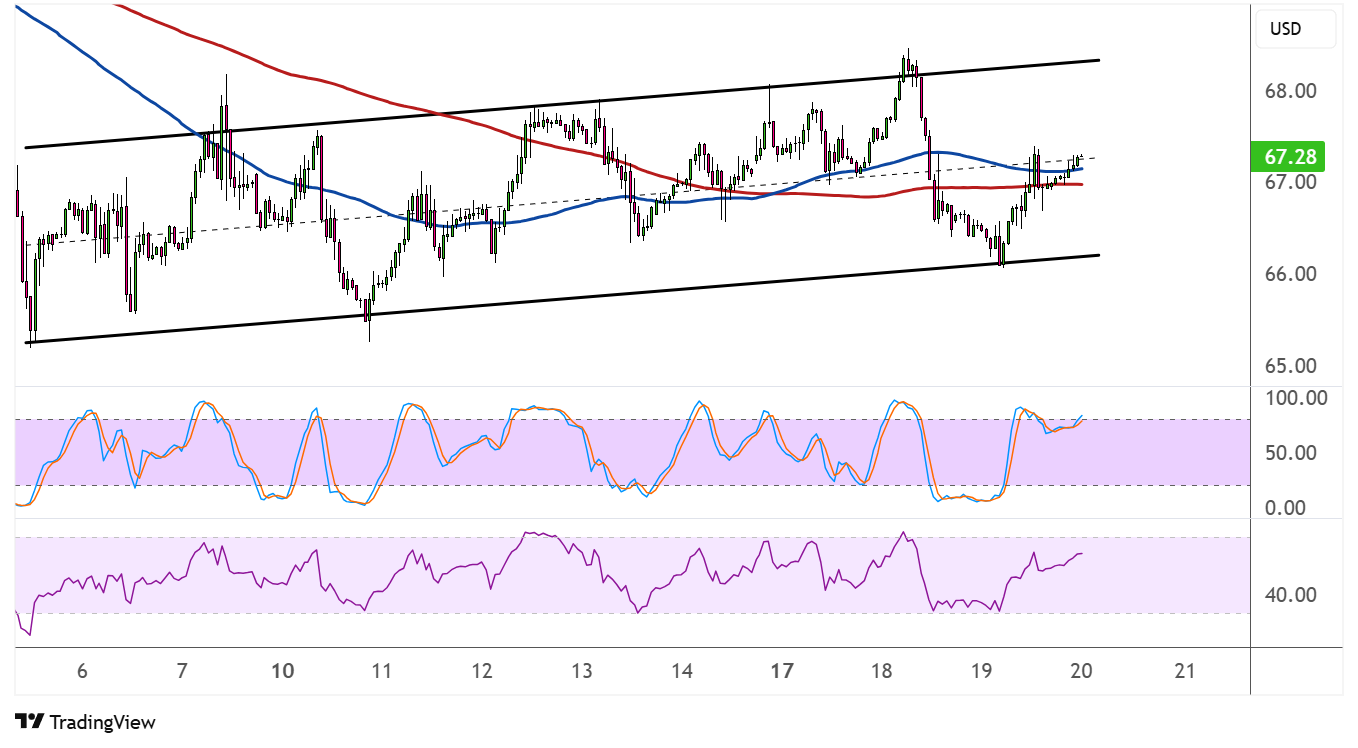This screenshot has width=1358, height=748.
Task: Click the TradingView logo icon
Action: [29, 721]
